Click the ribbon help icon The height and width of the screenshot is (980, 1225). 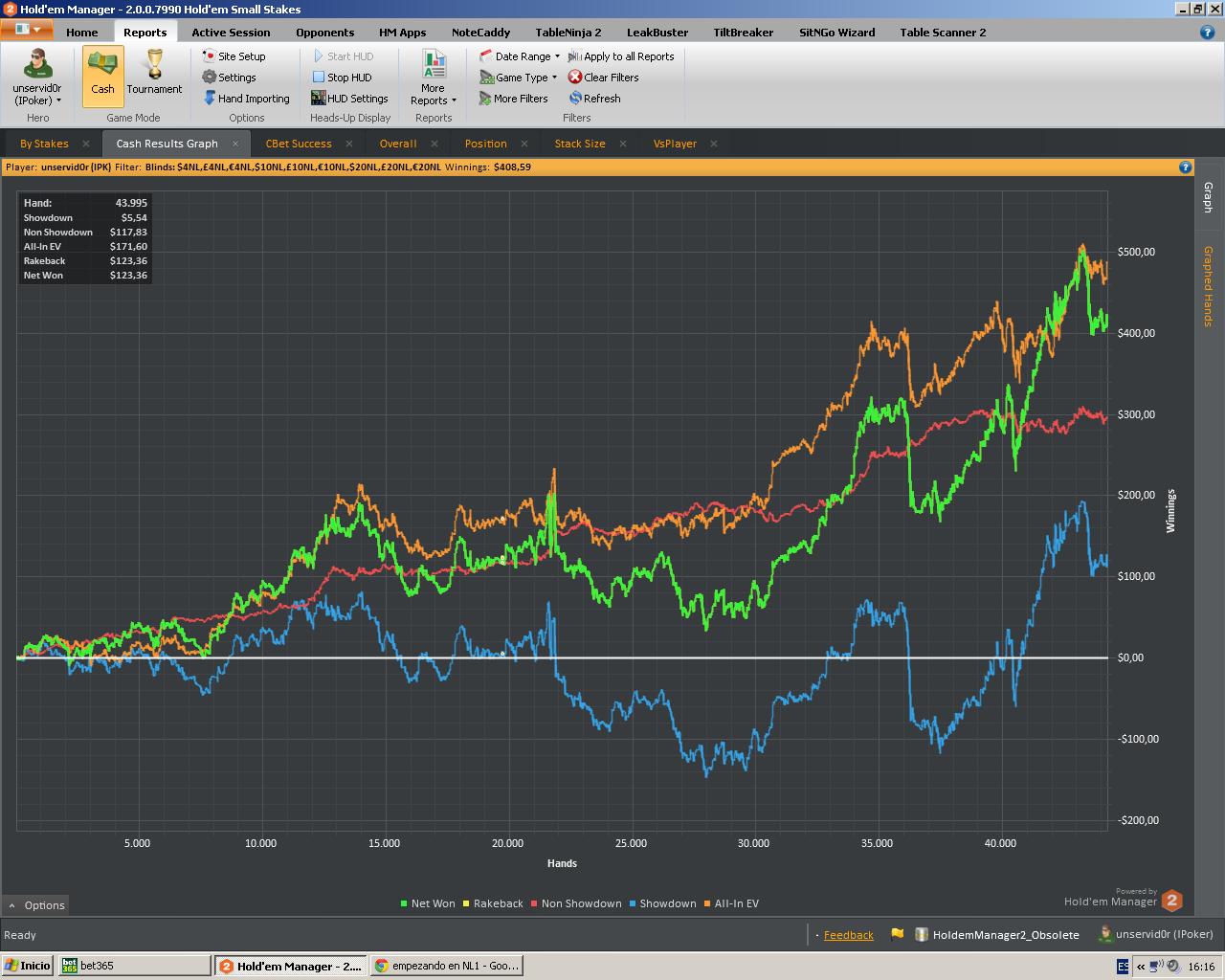(1207, 32)
